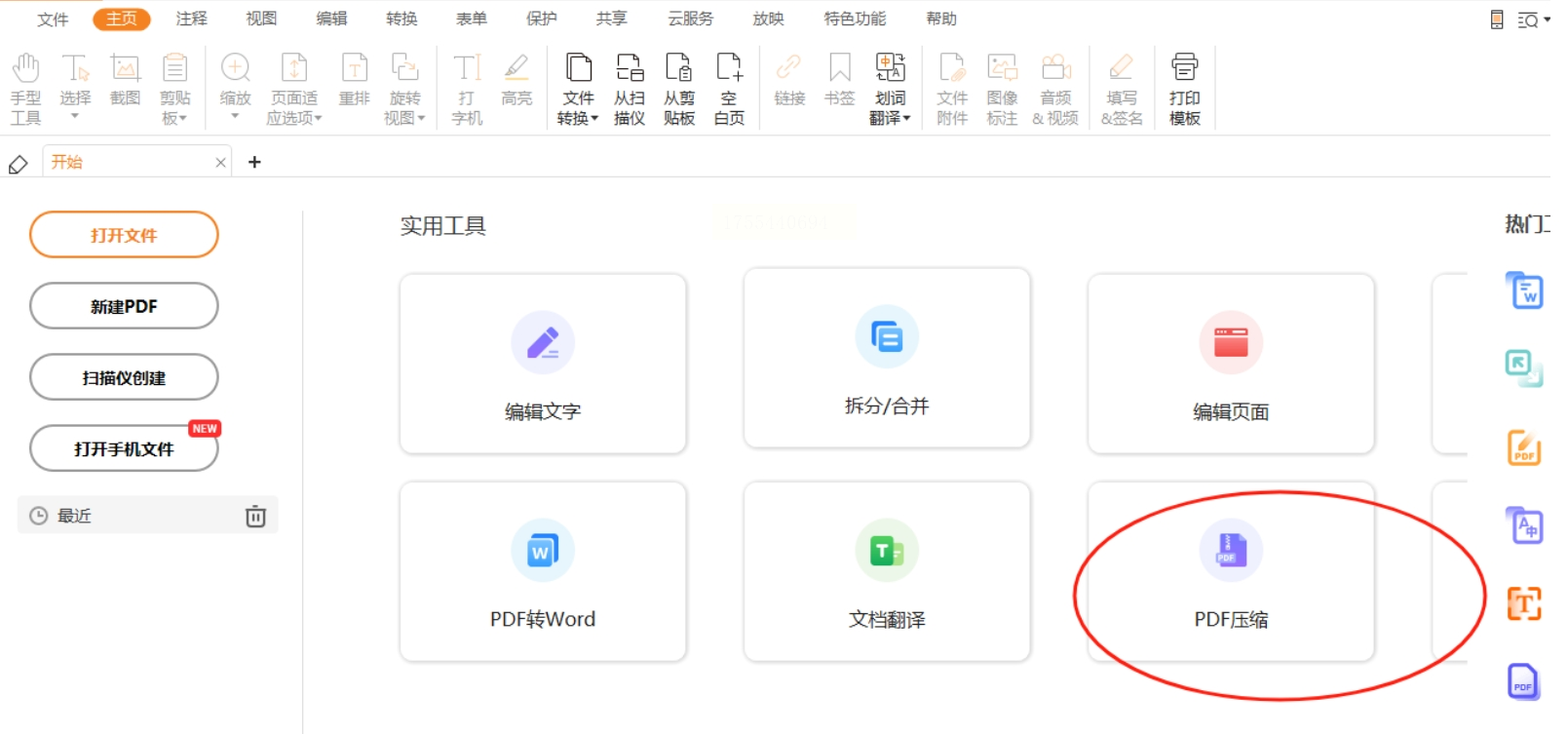Click the 新建PDF button
The image size is (1568, 734).
coord(124,306)
